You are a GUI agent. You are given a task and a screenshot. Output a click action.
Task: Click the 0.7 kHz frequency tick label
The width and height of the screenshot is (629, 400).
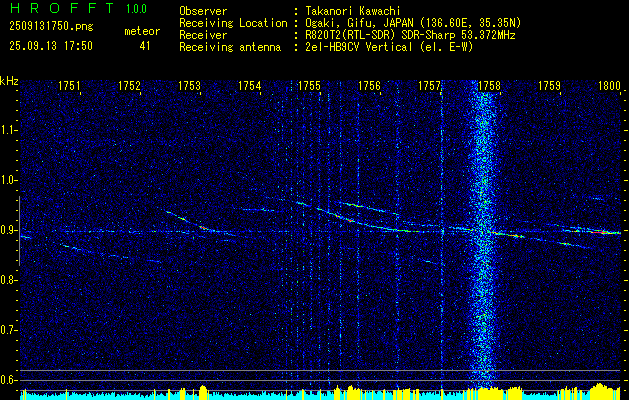[8, 330]
